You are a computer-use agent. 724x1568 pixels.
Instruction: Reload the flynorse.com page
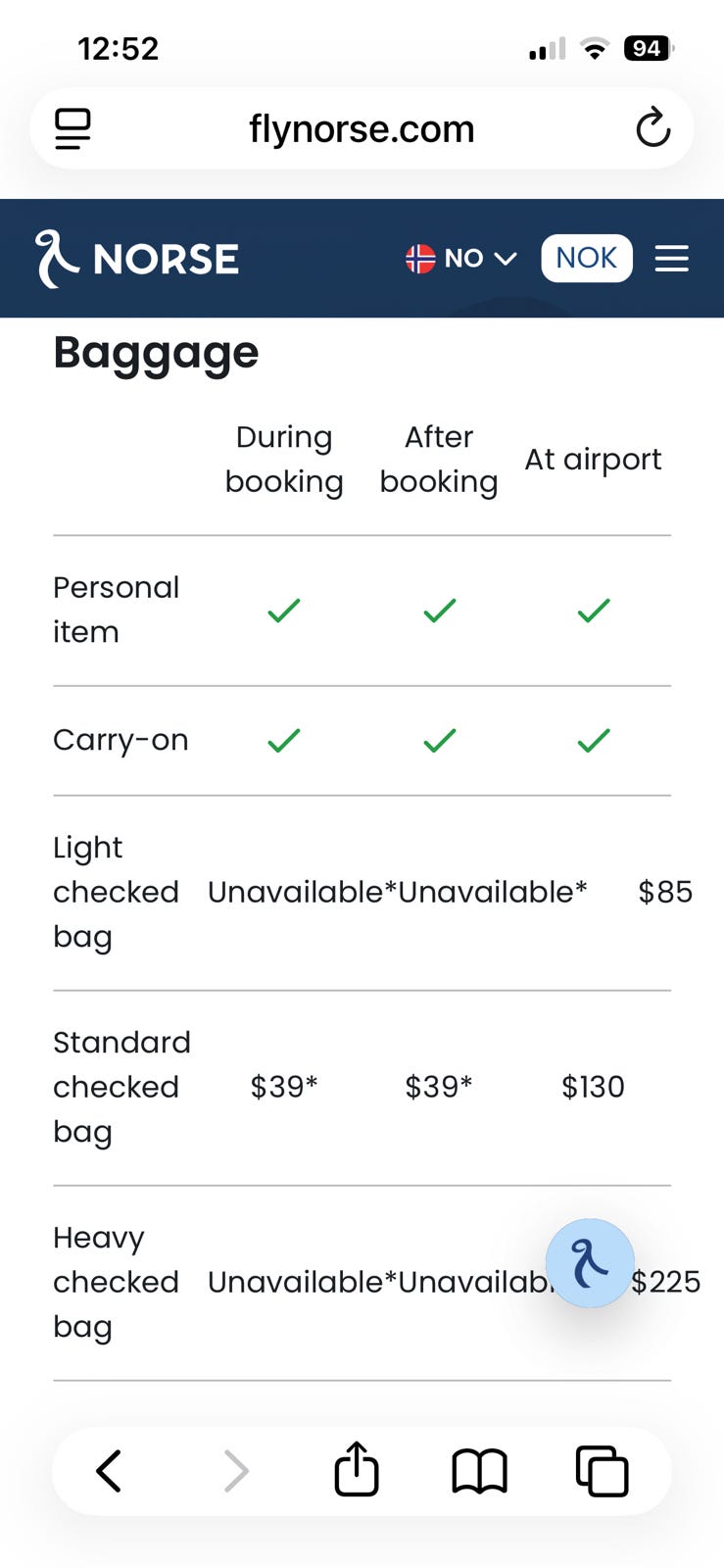pos(652,128)
